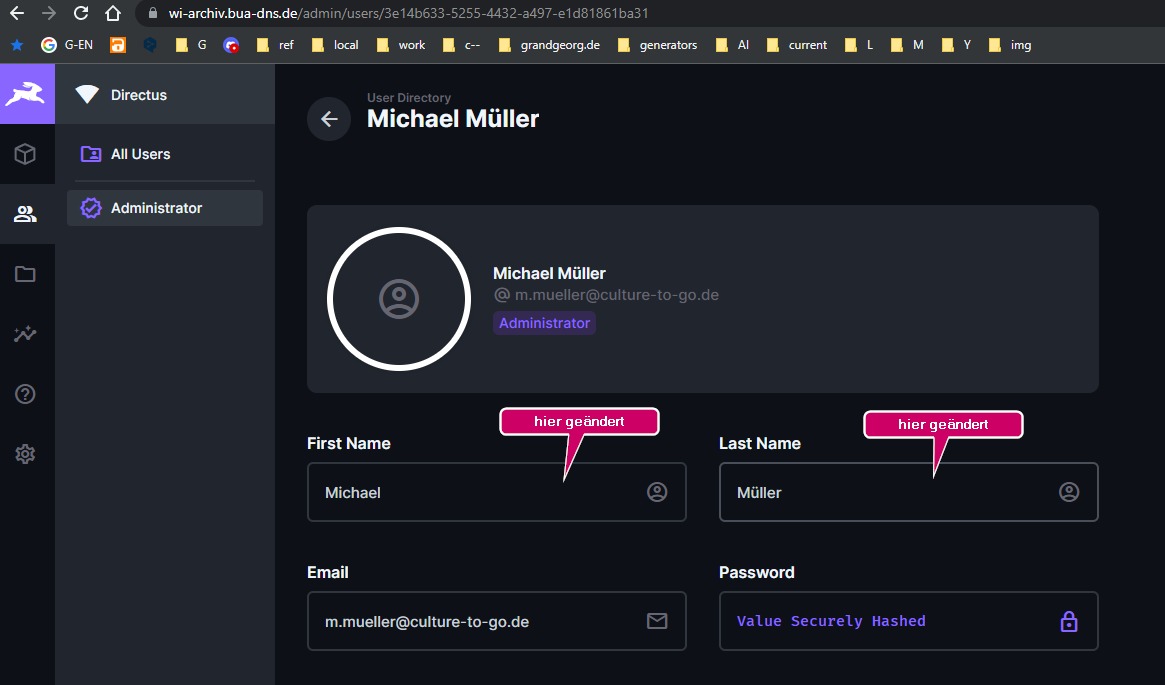Open the File Library folder icon
Screen dimensions: 1165x685
26,273
